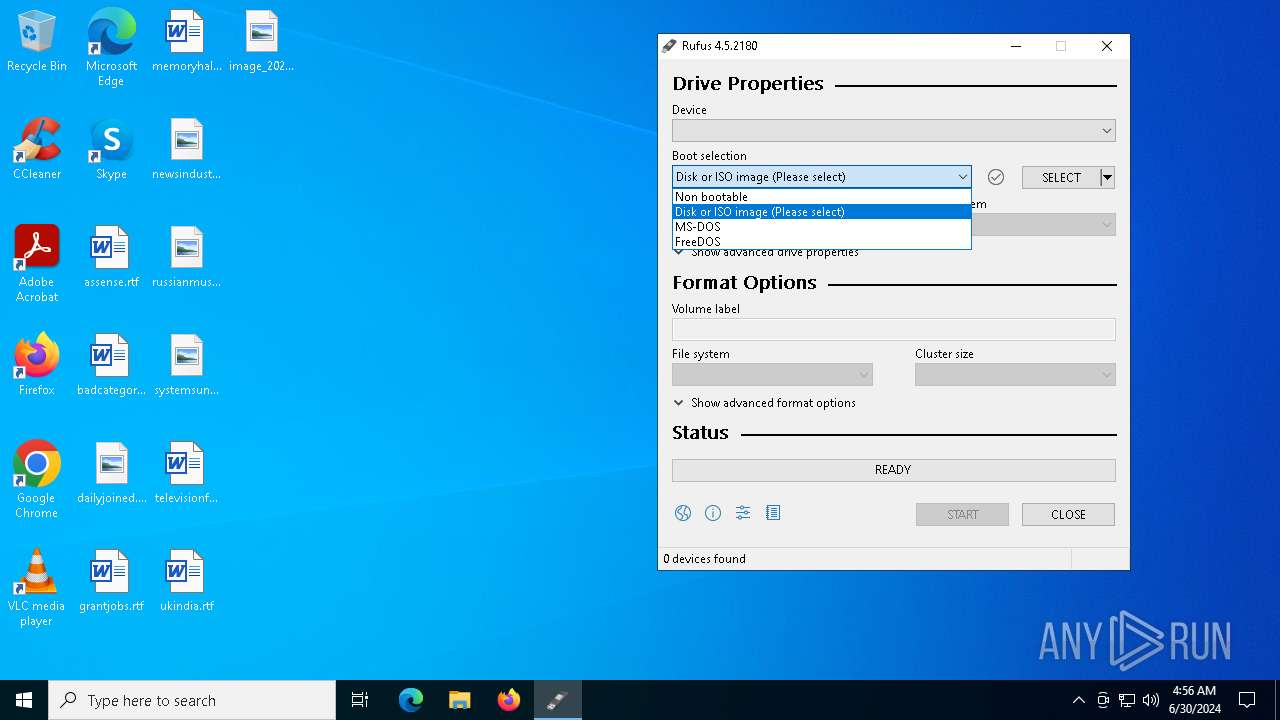Expand Show advanced drive properties
The width and height of the screenshot is (1280, 720).
(766, 253)
